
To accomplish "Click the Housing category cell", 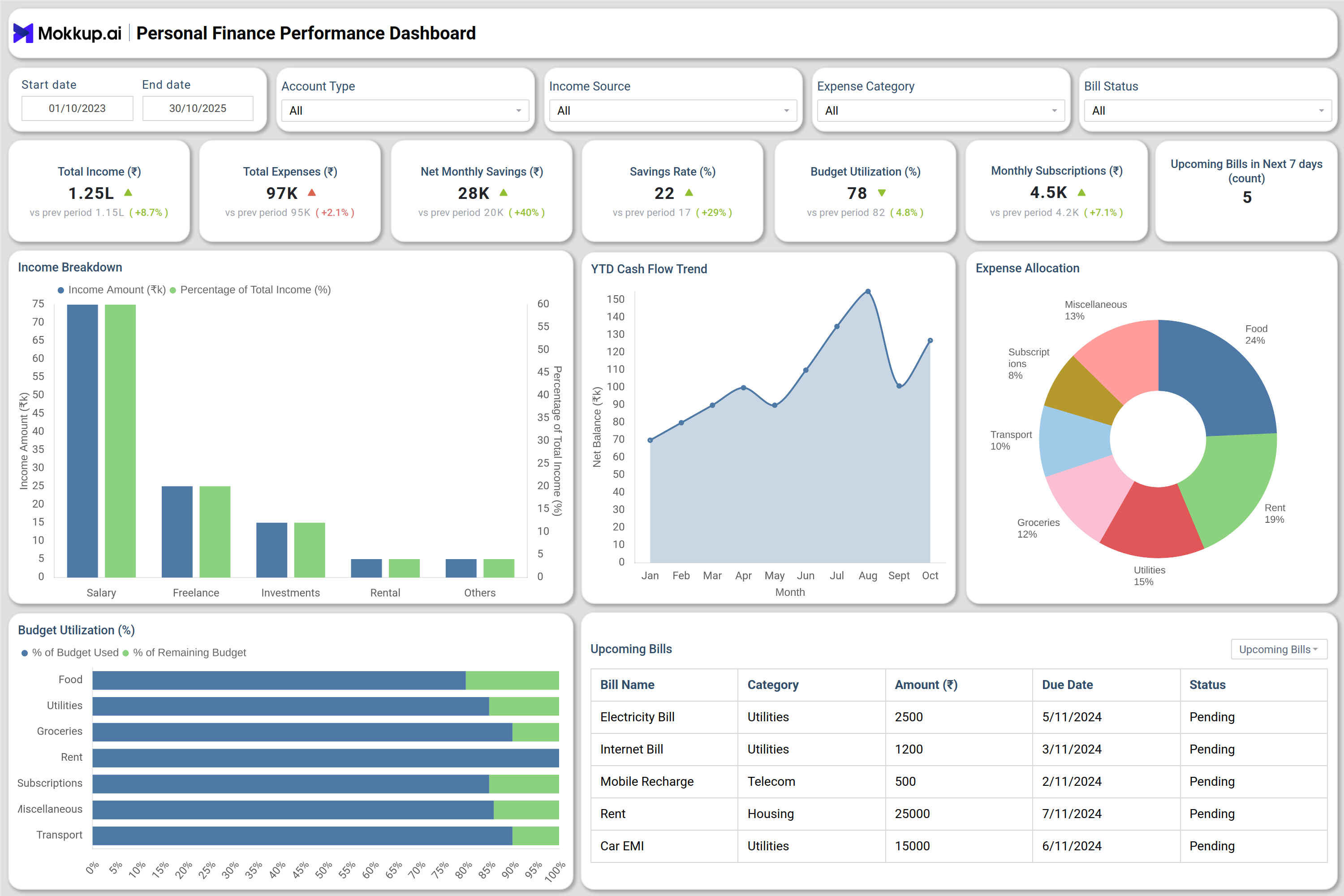I will (770, 814).
